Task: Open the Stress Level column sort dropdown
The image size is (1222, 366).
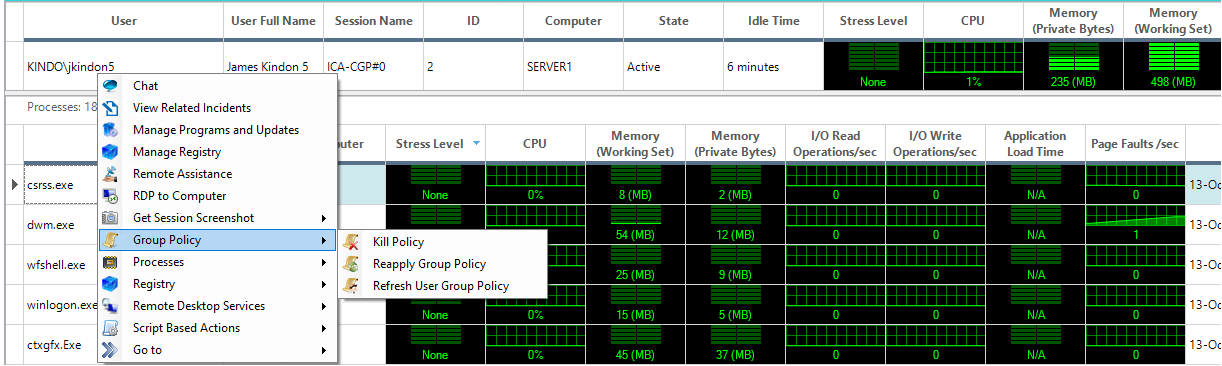Action: pos(476,144)
